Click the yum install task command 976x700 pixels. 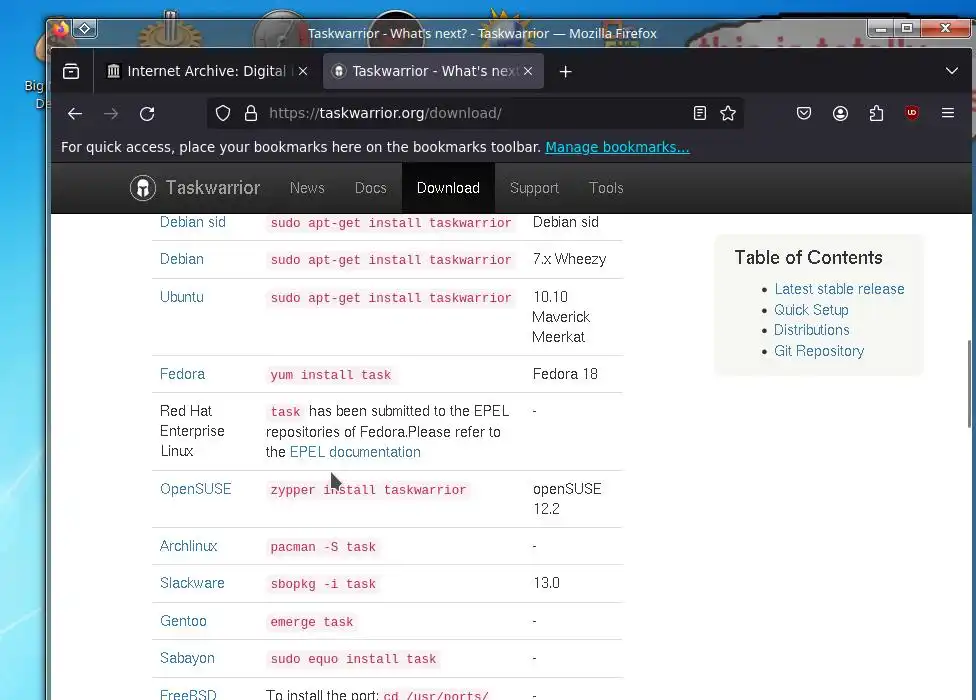click(331, 375)
